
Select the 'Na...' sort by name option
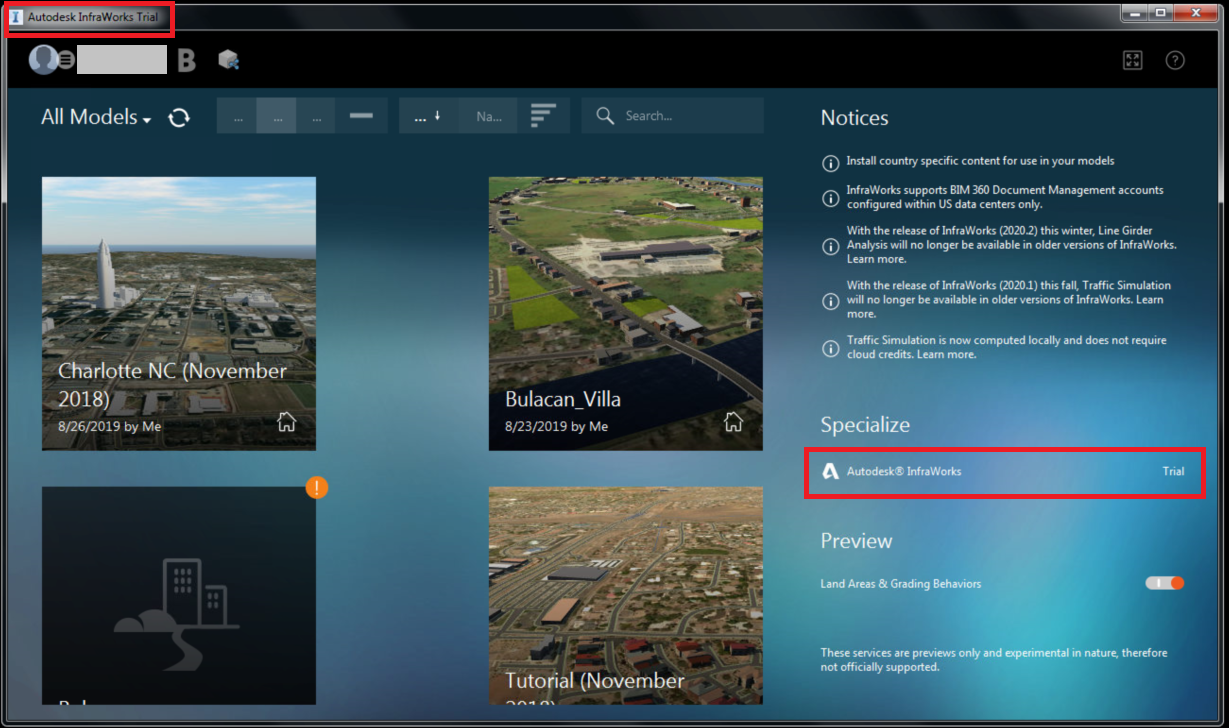489,116
